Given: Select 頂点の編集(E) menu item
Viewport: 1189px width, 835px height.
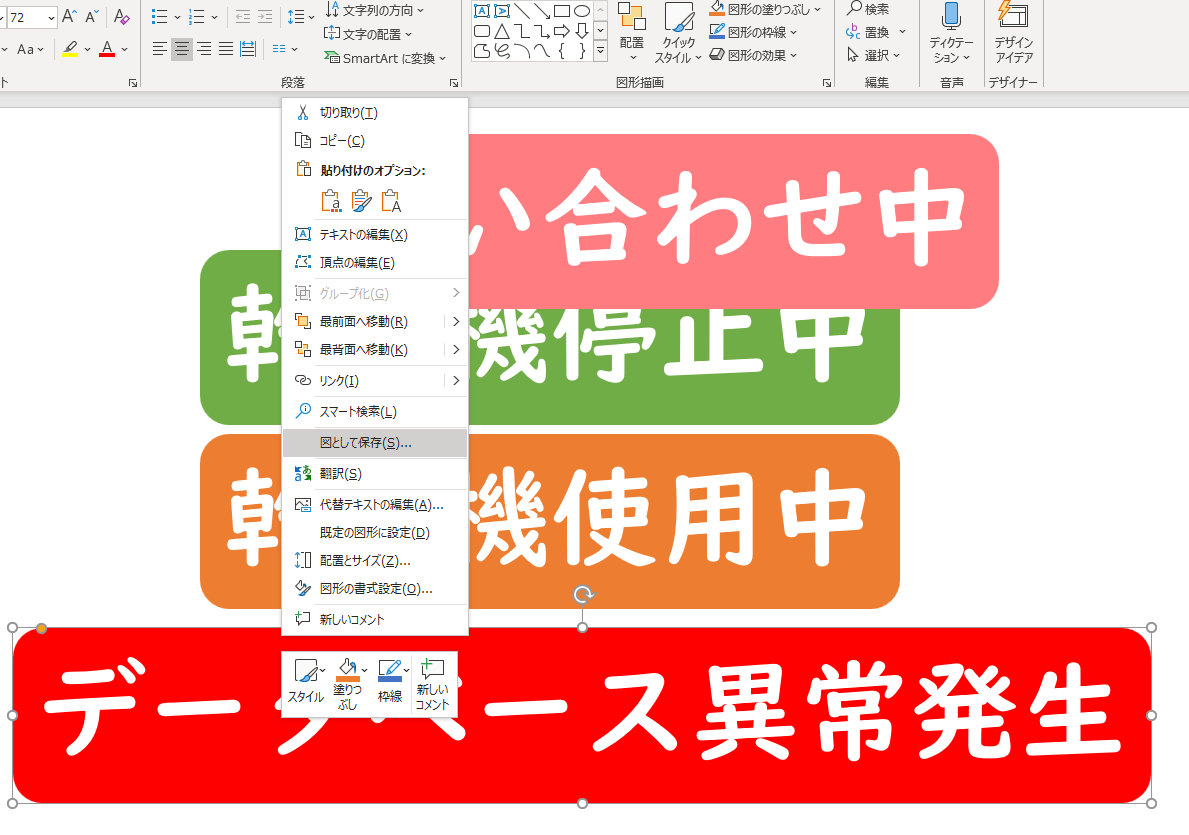Looking at the screenshot, I should coord(375,263).
